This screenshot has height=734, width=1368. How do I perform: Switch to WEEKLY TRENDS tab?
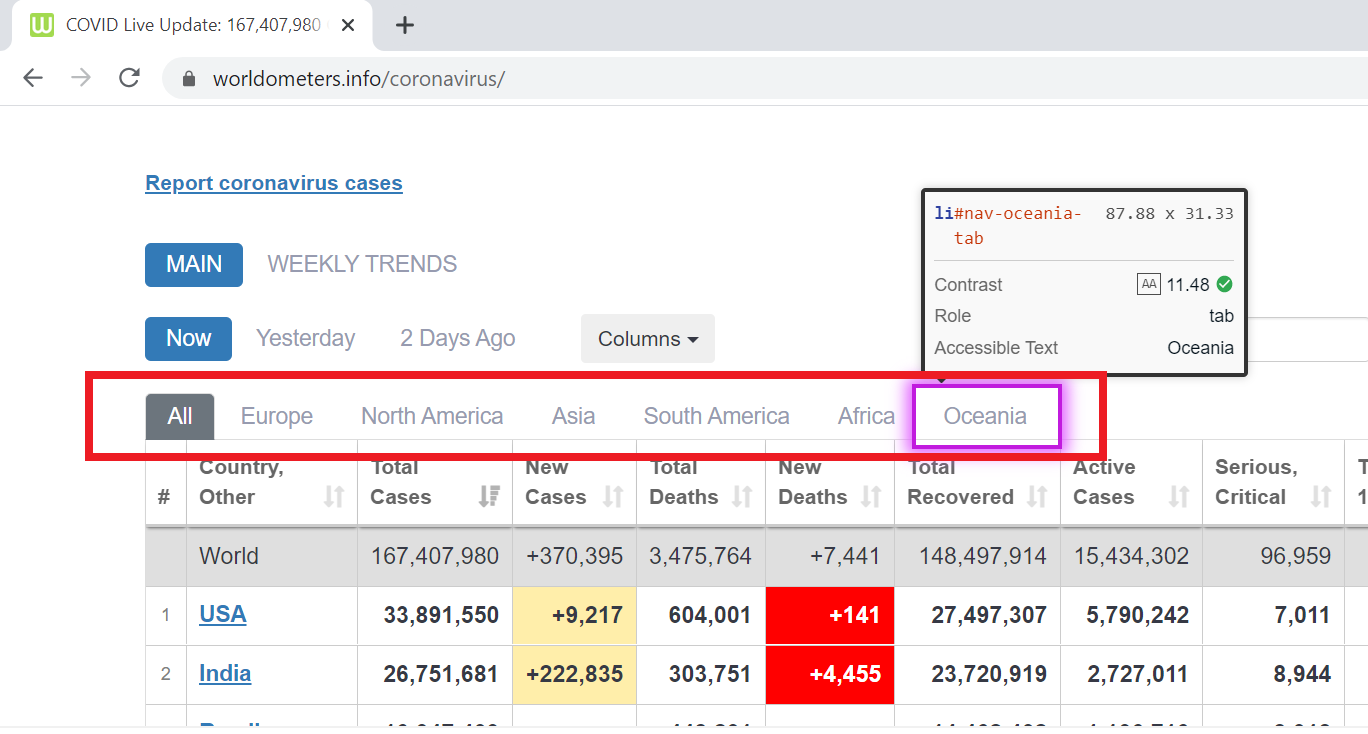tap(362, 265)
